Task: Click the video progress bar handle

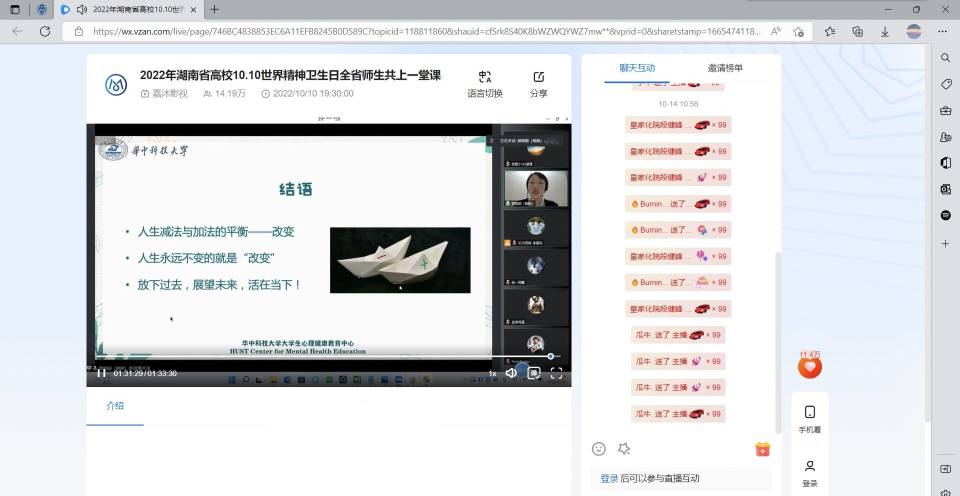Action: point(550,357)
